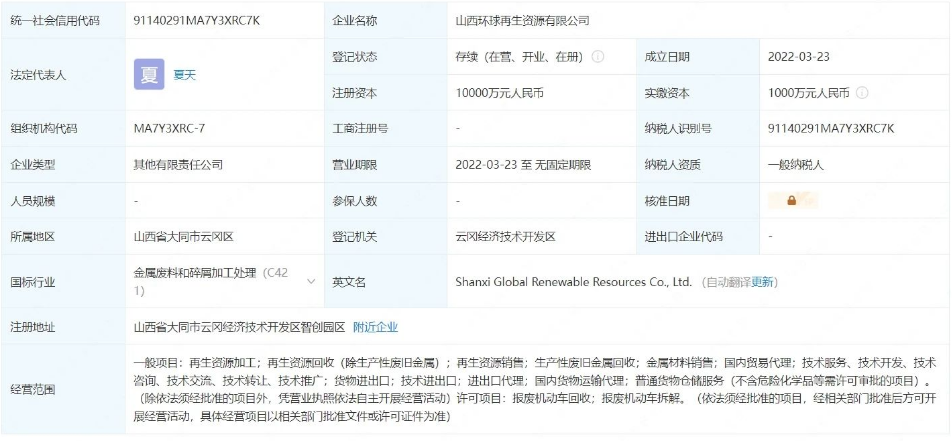Viewport: 952px width, 441px height.
Task: Expand the 国标行业 industry dropdown chevron
Action: point(311,282)
